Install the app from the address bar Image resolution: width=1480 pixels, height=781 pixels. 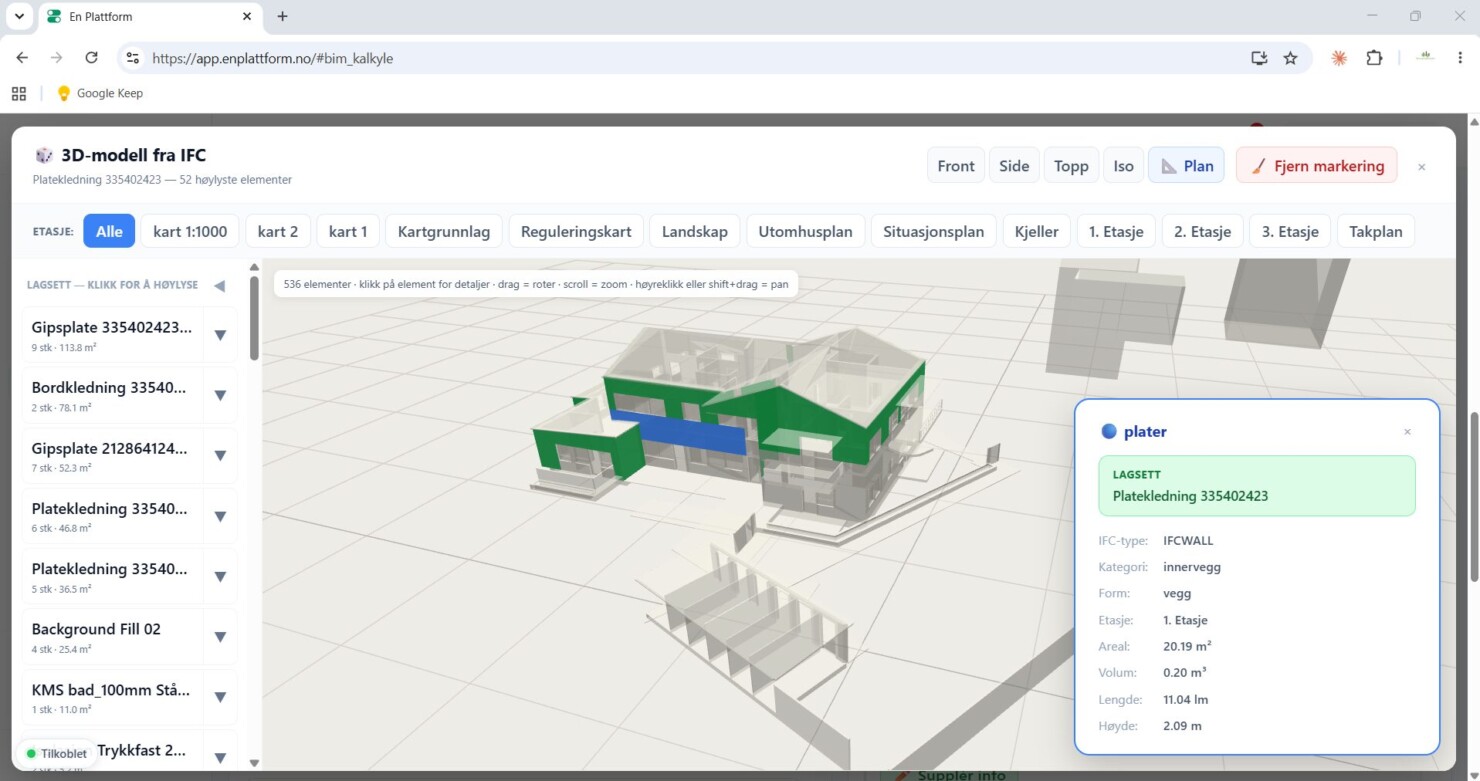coord(1259,58)
